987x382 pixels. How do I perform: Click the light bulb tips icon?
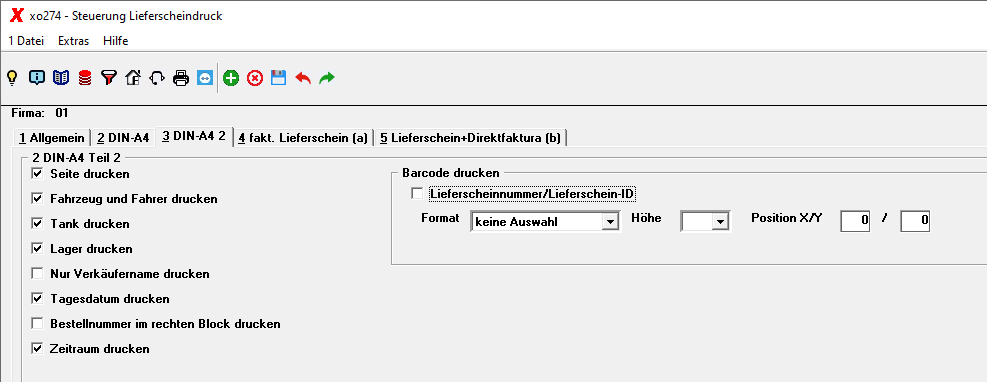click(11, 78)
